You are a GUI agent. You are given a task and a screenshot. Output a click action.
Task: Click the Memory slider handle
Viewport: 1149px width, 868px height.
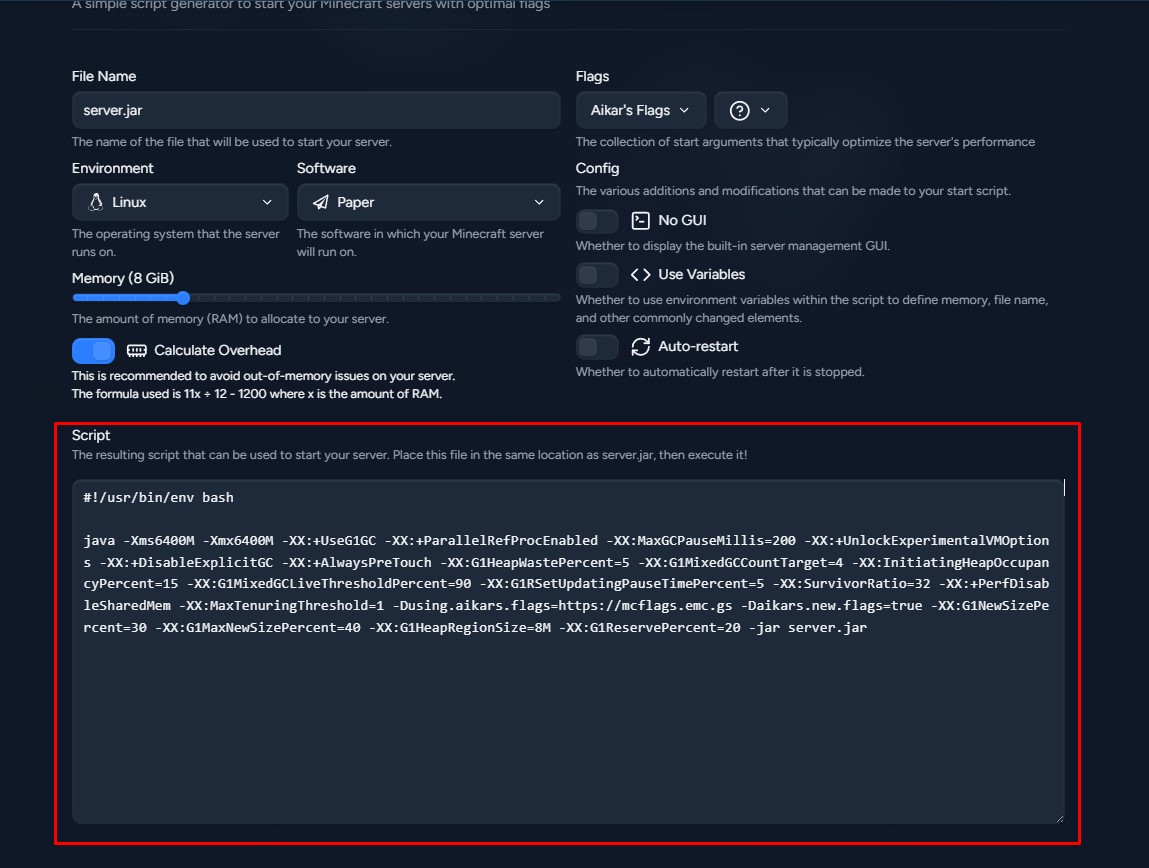[183, 298]
